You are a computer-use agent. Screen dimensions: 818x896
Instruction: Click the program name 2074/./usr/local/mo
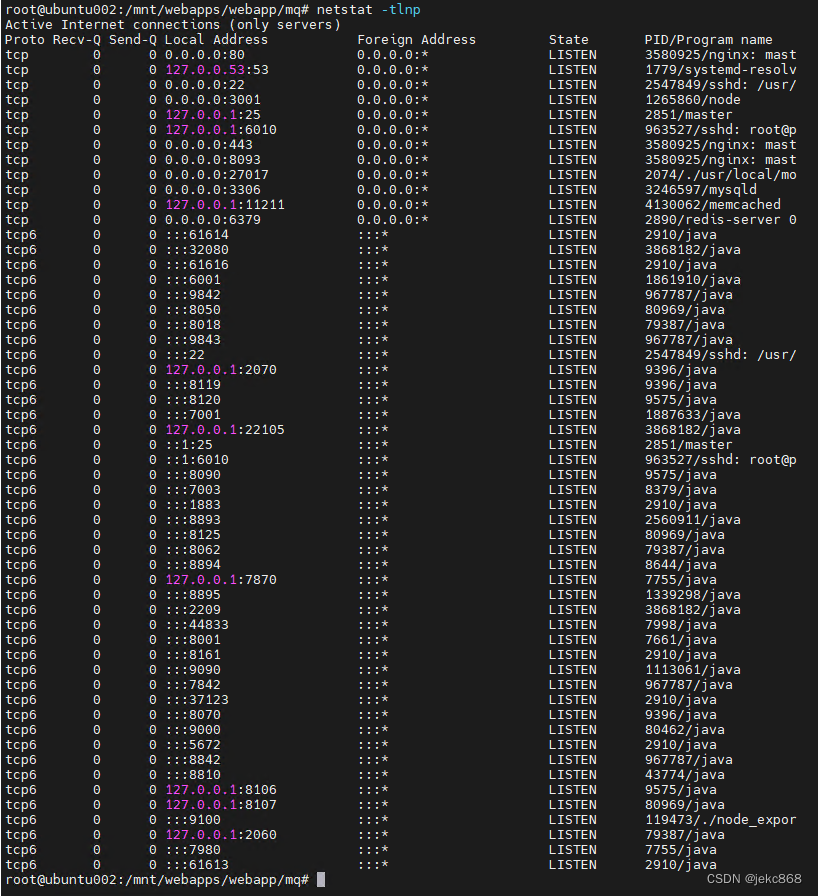click(721, 175)
